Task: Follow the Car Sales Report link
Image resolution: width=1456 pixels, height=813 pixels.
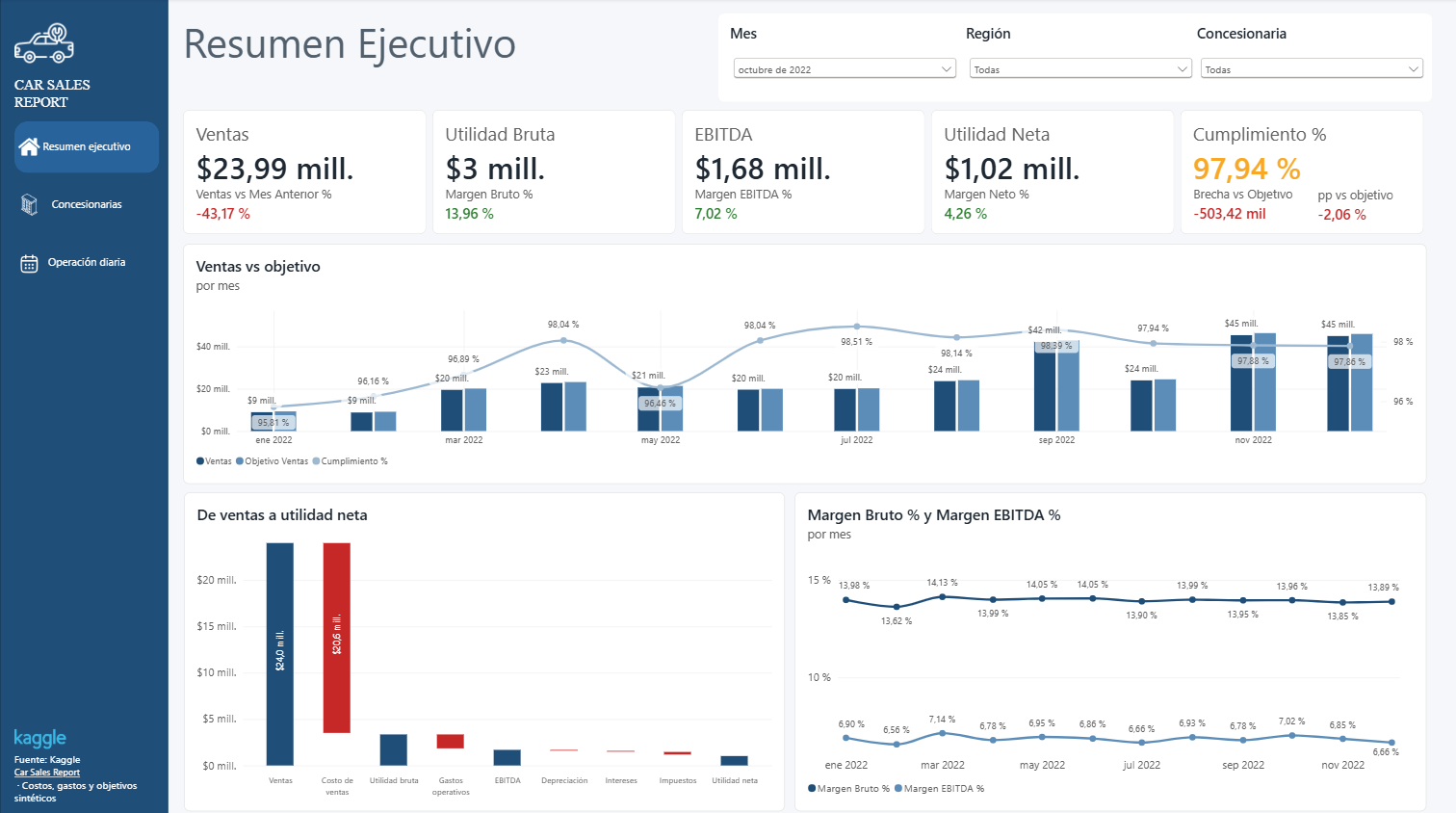Action: (47, 773)
